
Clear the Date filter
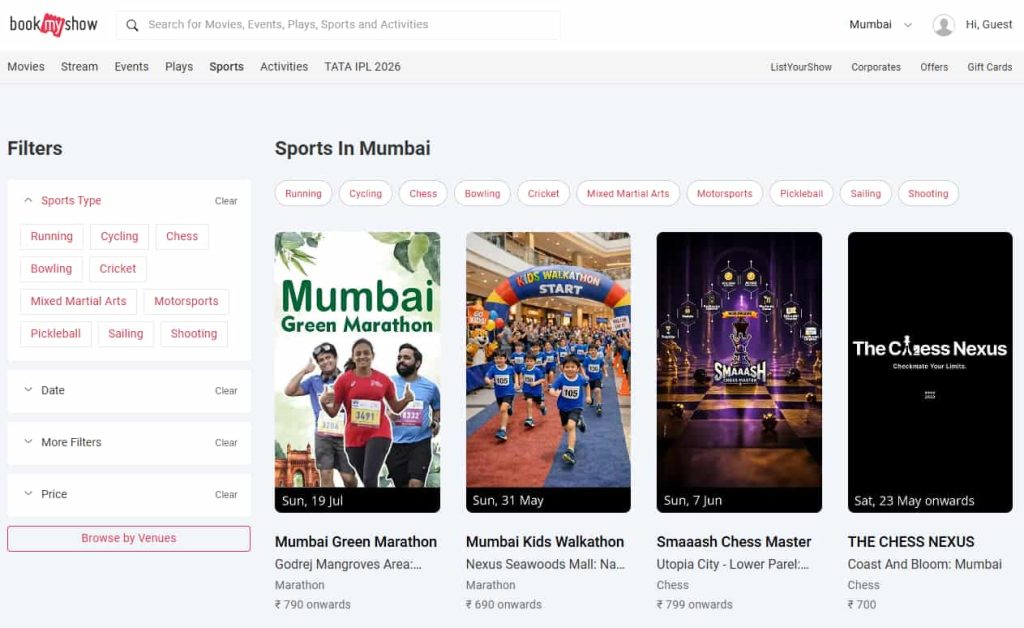pos(226,390)
